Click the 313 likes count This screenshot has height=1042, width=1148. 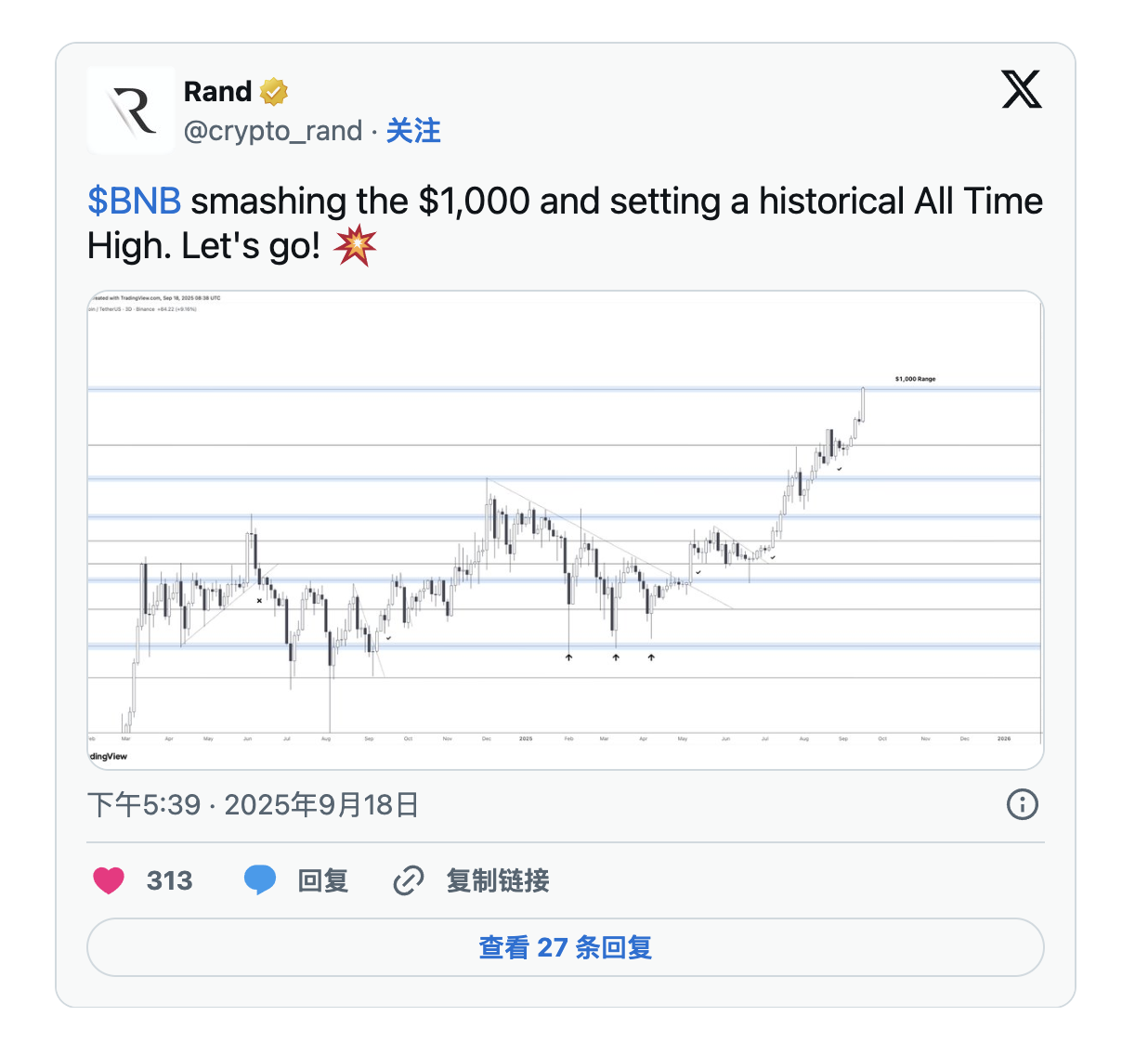pyautogui.click(x=169, y=880)
